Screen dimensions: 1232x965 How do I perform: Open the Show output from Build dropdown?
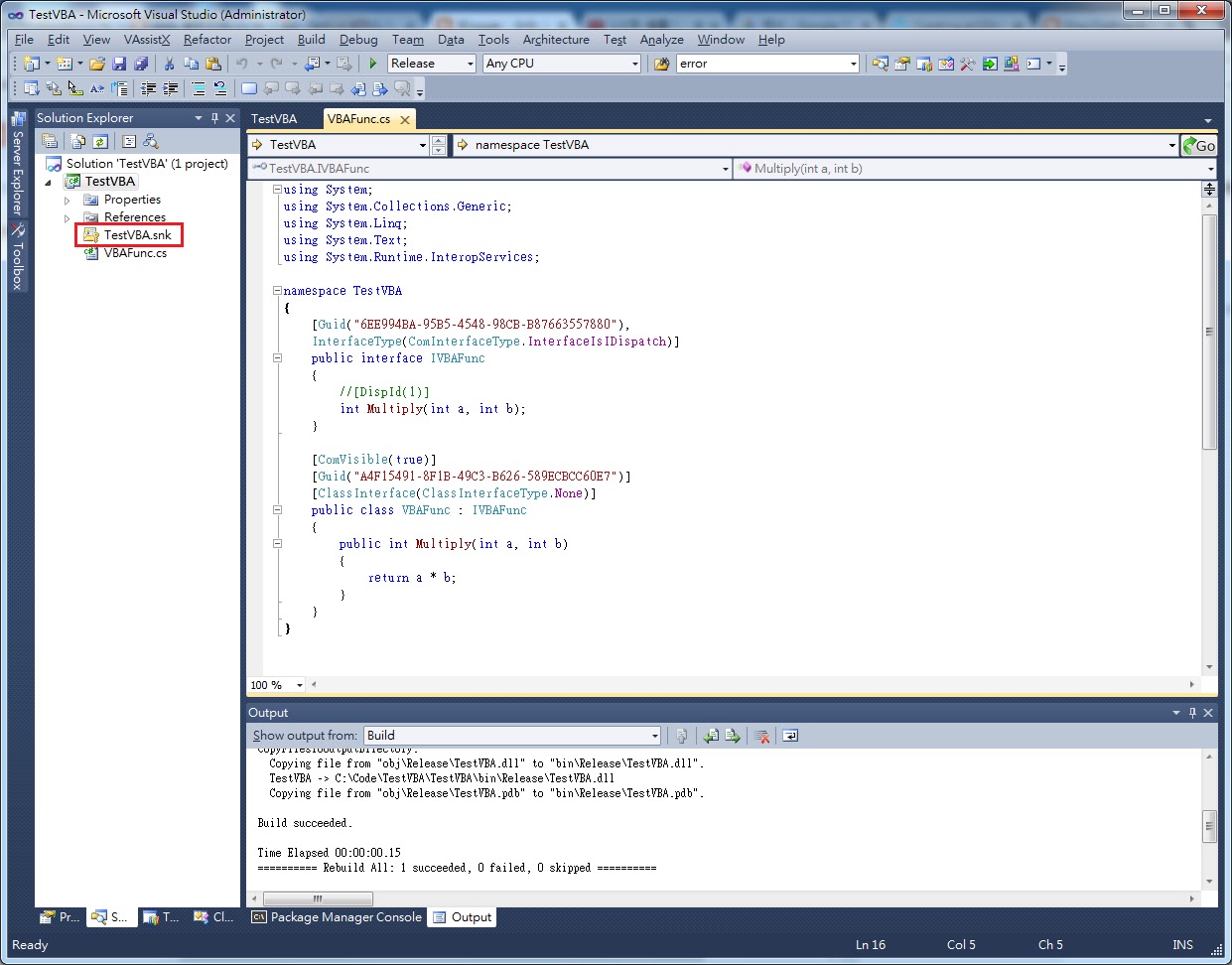(655, 736)
